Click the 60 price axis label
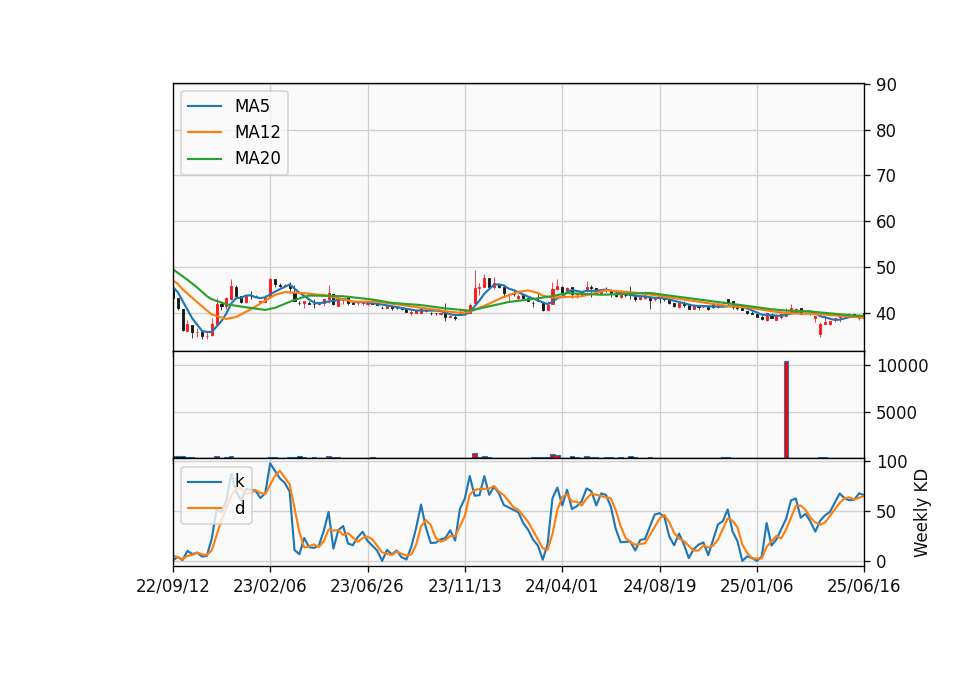 tap(886, 222)
